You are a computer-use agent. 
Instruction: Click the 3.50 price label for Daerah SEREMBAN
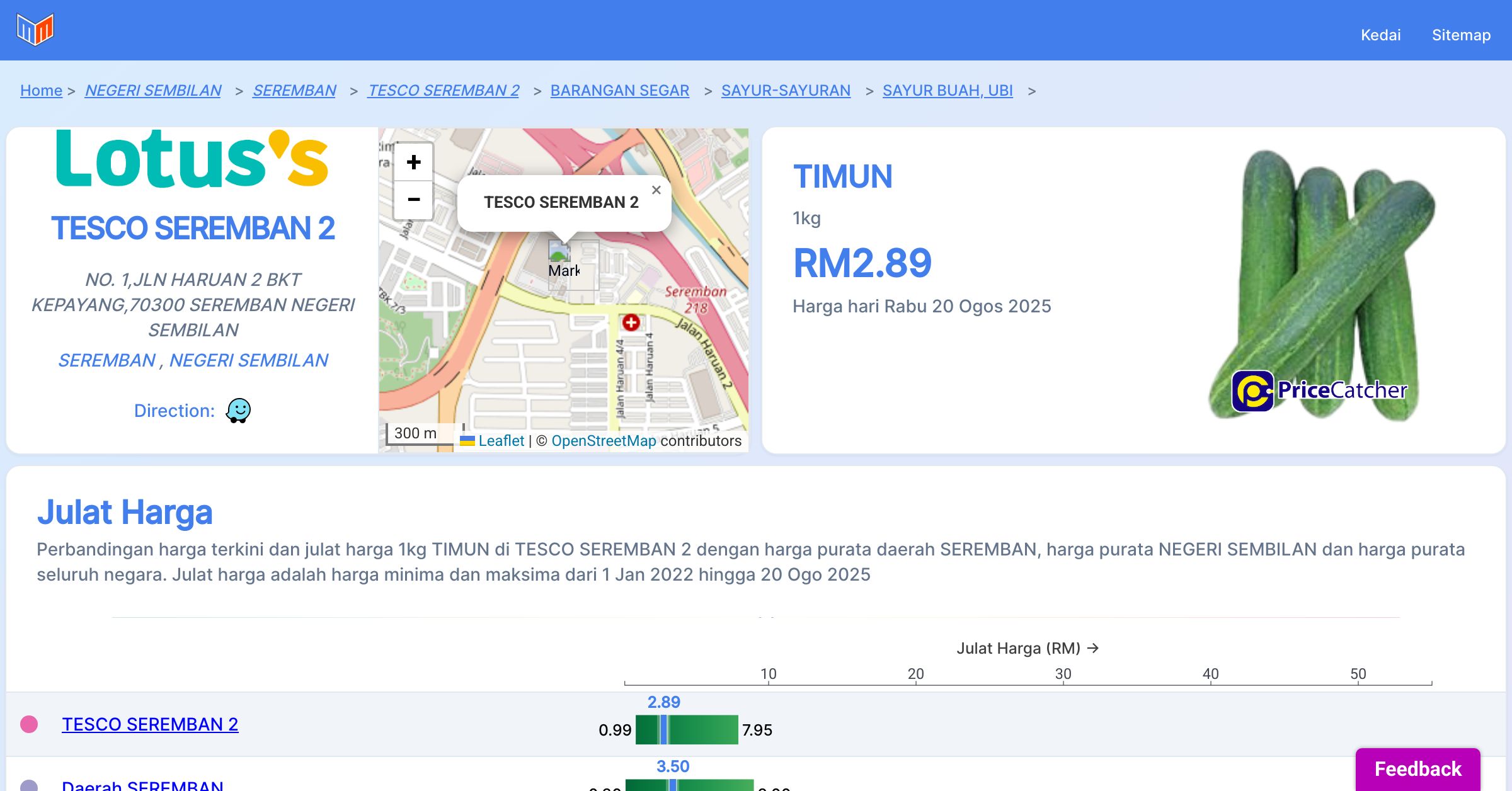673,766
